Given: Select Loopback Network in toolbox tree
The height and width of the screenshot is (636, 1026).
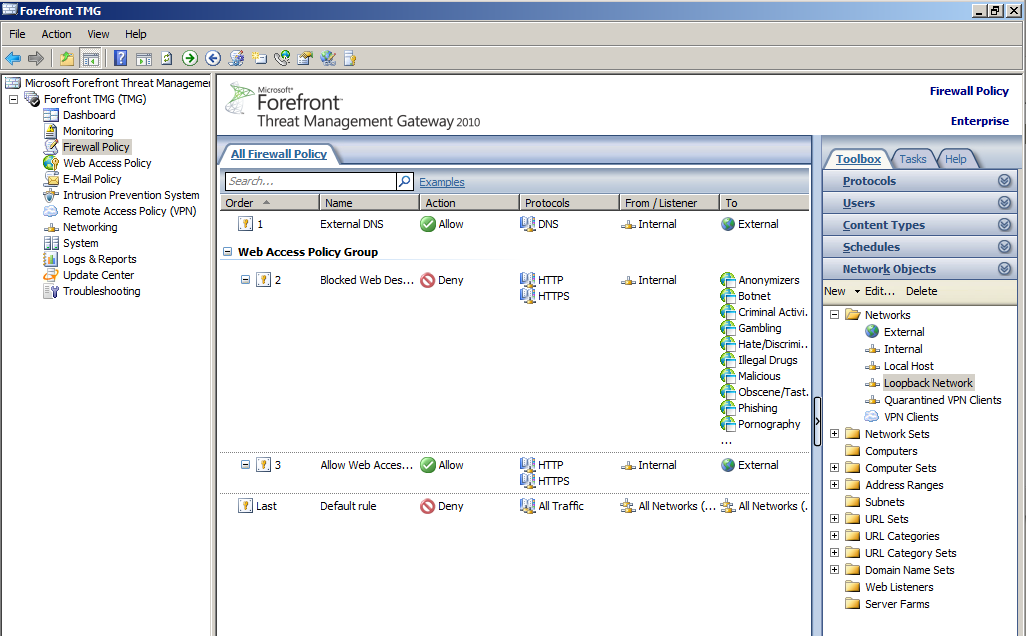Looking at the screenshot, I should pos(928,383).
